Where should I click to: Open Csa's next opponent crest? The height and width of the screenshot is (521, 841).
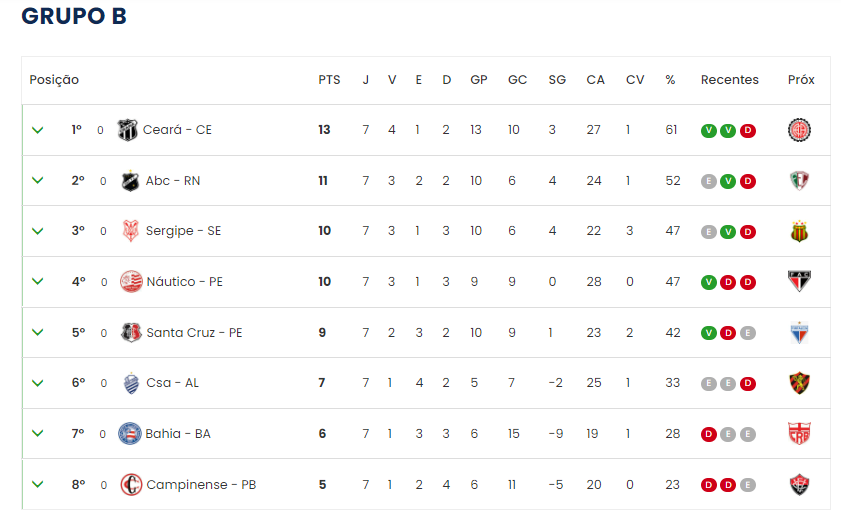[x=799, y=383]
